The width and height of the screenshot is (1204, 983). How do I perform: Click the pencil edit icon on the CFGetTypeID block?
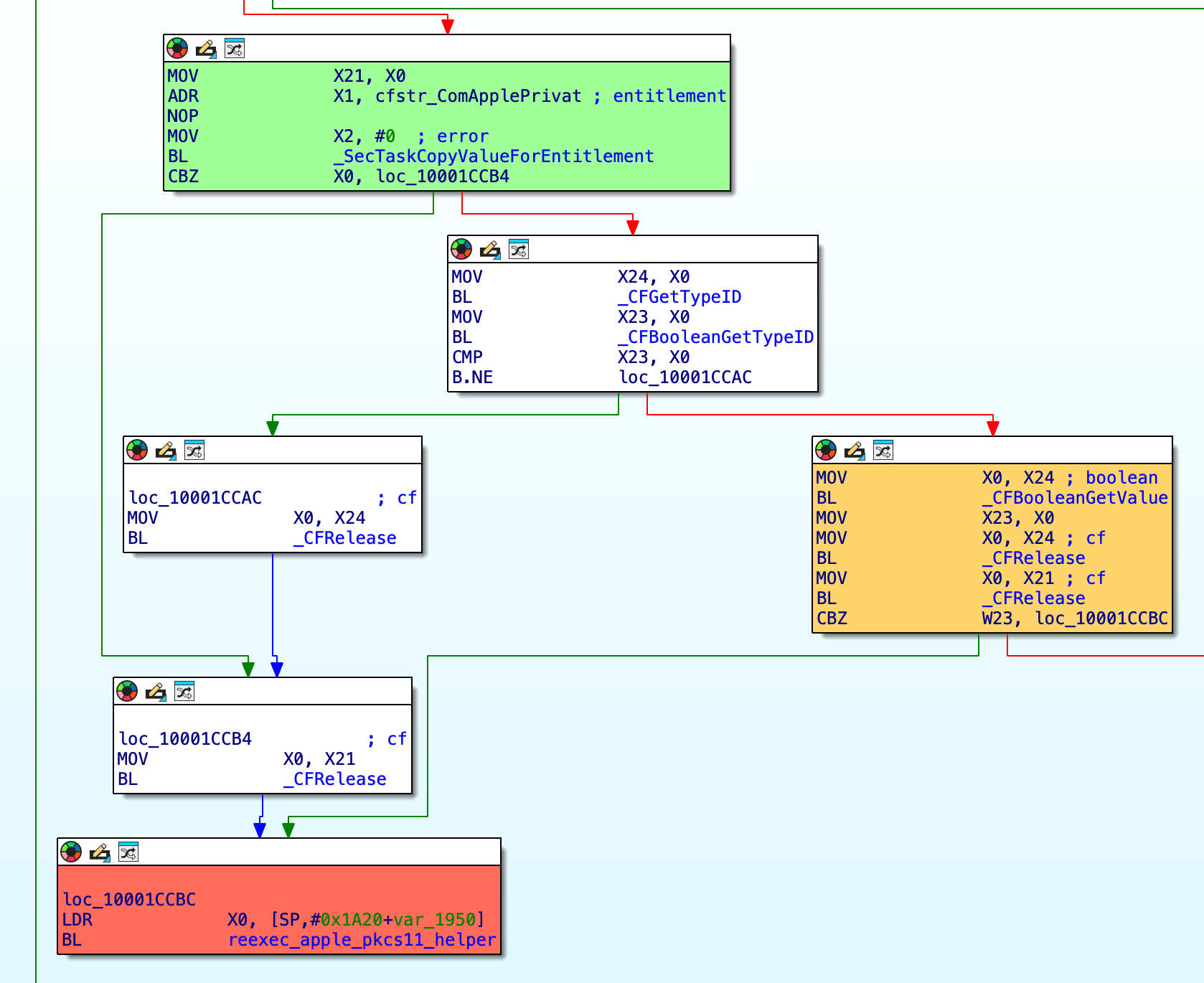click(x=490, y=250)
